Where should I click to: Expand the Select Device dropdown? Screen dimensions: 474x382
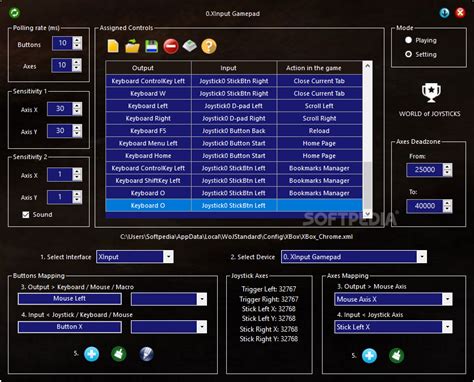(x=354, y=257)
